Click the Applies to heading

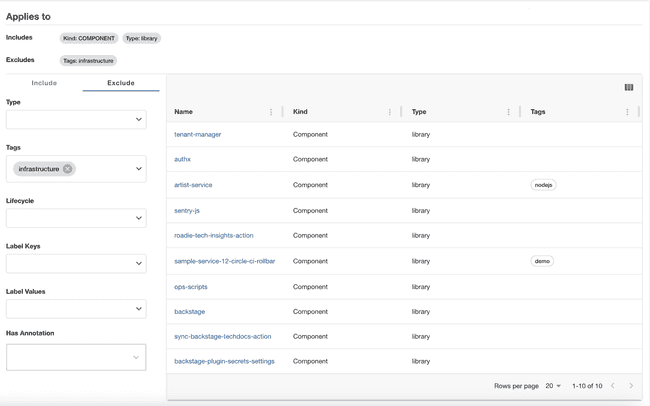(28, 17)
